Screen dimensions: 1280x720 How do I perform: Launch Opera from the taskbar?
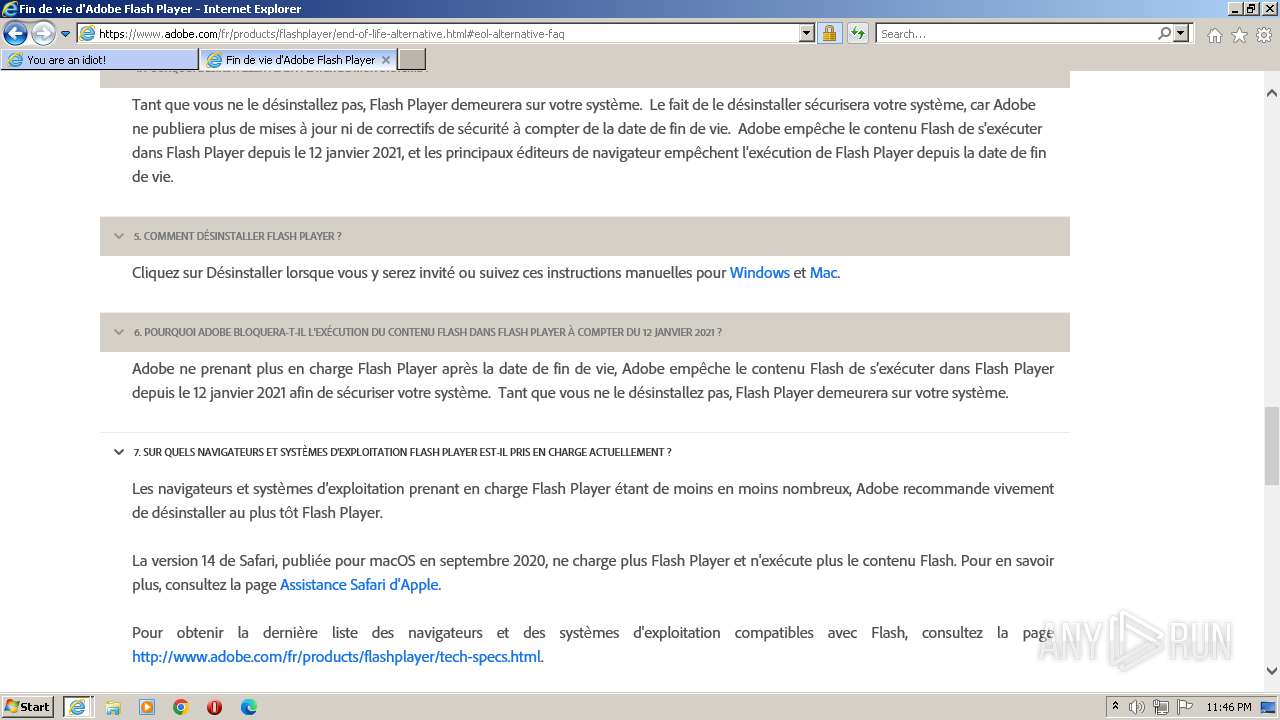click(214, 707)
